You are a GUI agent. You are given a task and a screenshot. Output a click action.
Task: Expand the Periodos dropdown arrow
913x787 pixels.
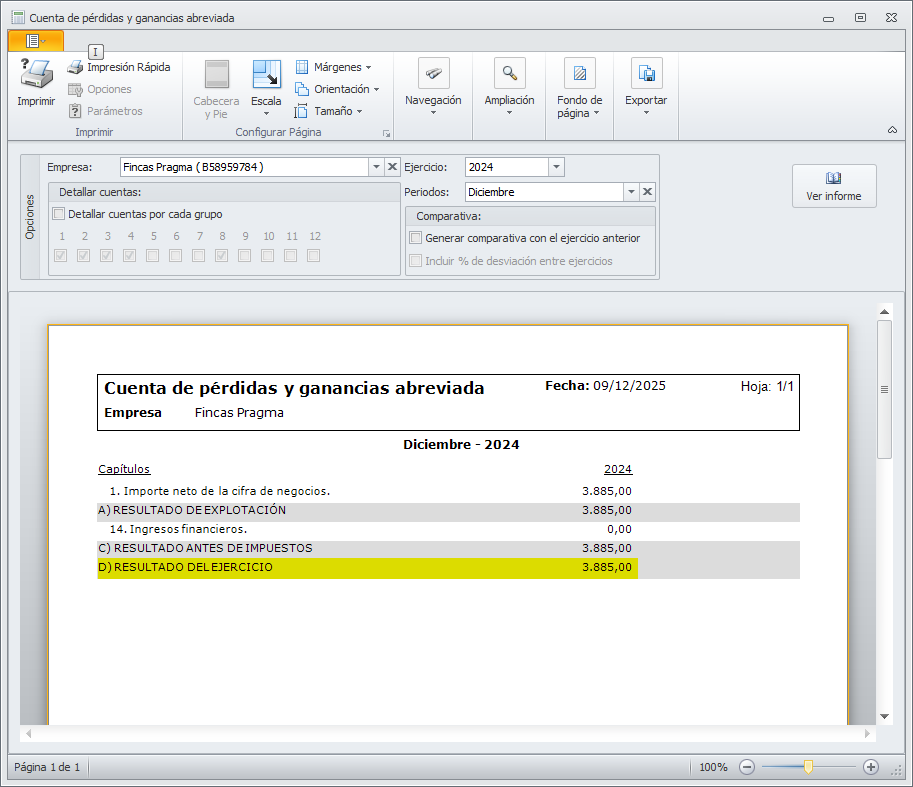631,192
